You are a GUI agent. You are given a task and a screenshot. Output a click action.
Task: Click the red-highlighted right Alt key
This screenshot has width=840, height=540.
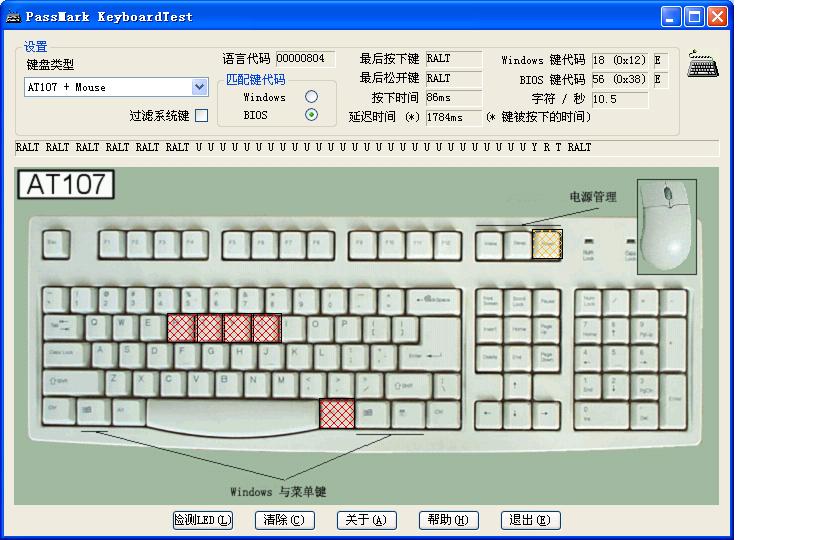(337, 414)
